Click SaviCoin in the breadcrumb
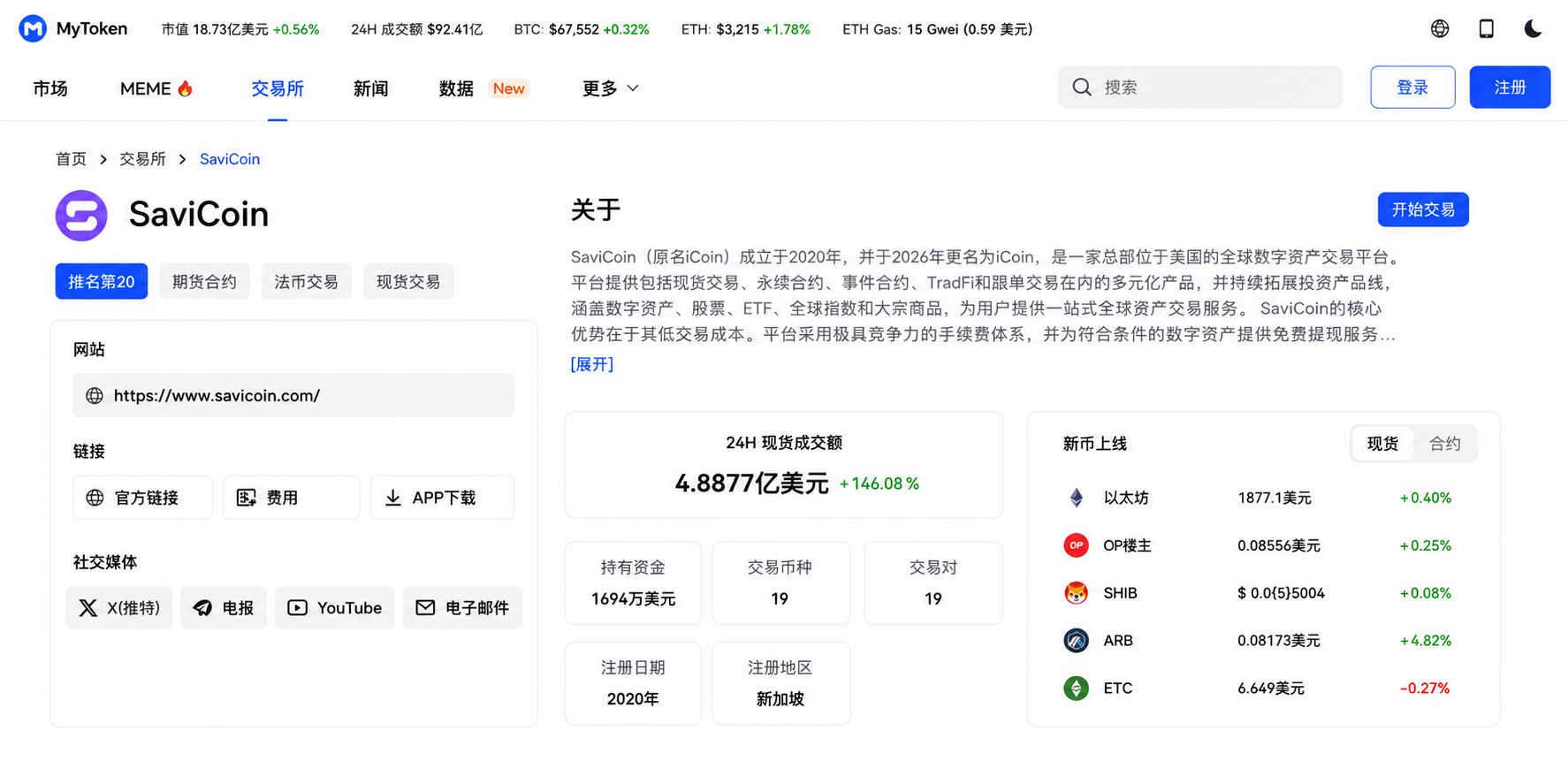Viewport: 1568px width, 784px height. coord(230,159)
